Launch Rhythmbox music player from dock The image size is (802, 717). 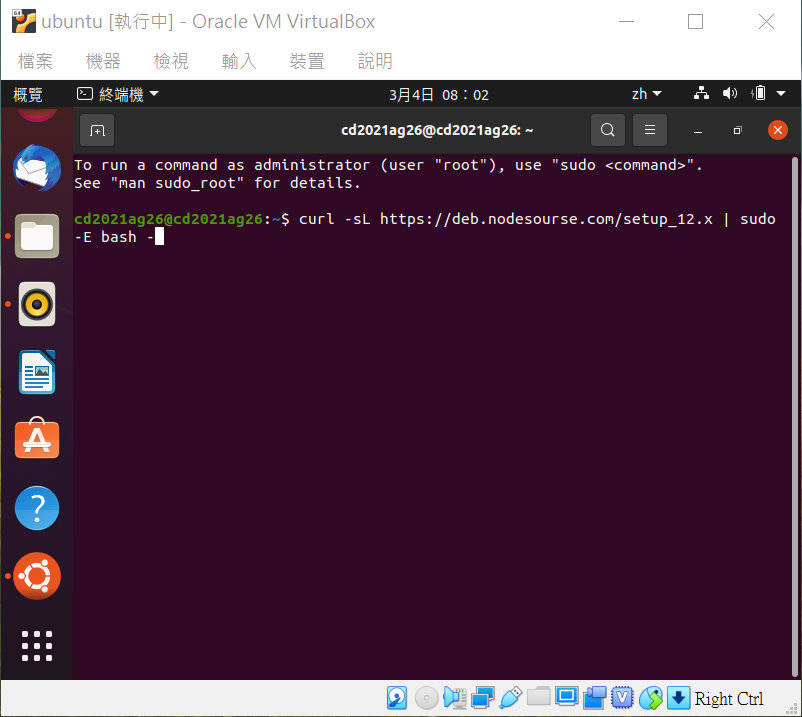(37, 304)
